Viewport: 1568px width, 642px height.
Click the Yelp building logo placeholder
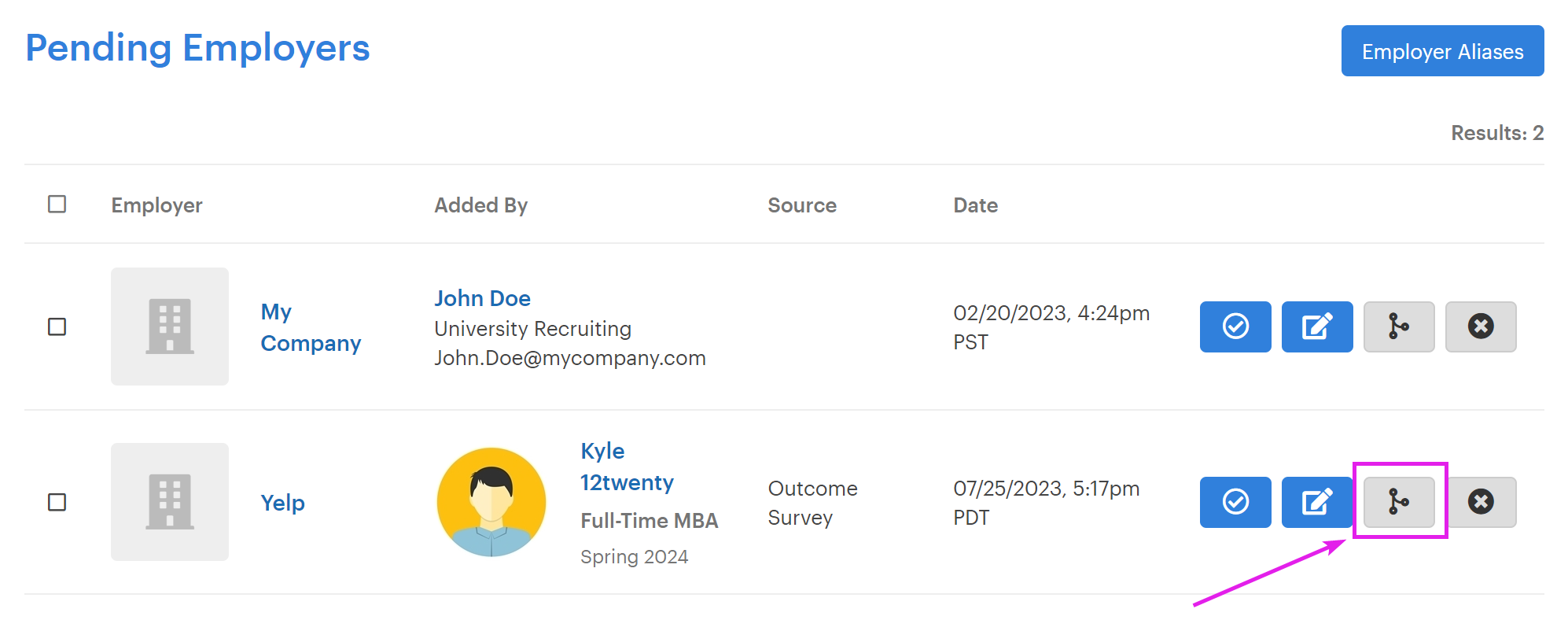click(x=170, y=502)
